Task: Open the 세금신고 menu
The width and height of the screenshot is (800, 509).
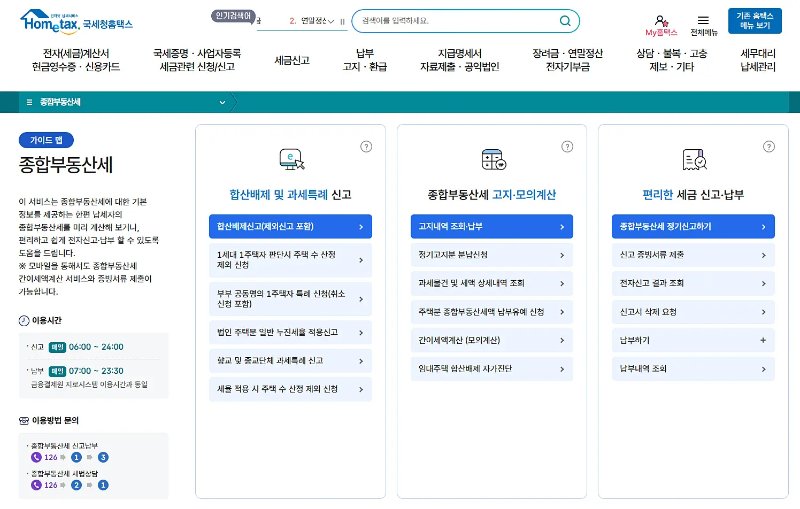Action: click(292, 60)
